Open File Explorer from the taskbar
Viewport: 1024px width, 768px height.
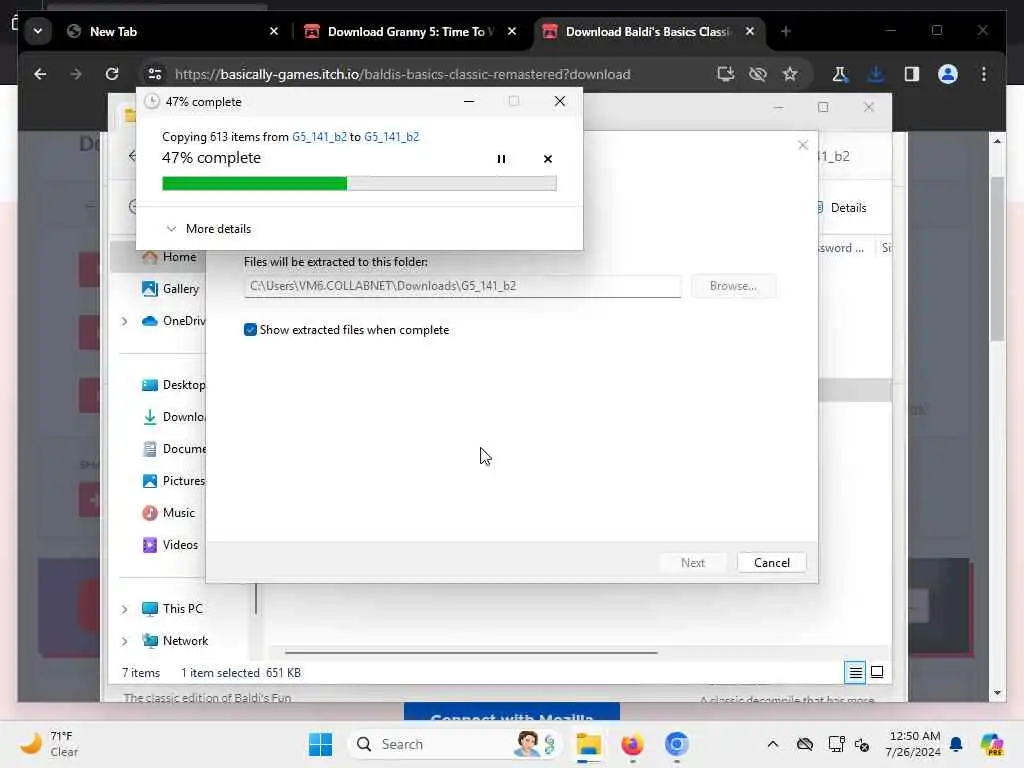pos(588,744)
